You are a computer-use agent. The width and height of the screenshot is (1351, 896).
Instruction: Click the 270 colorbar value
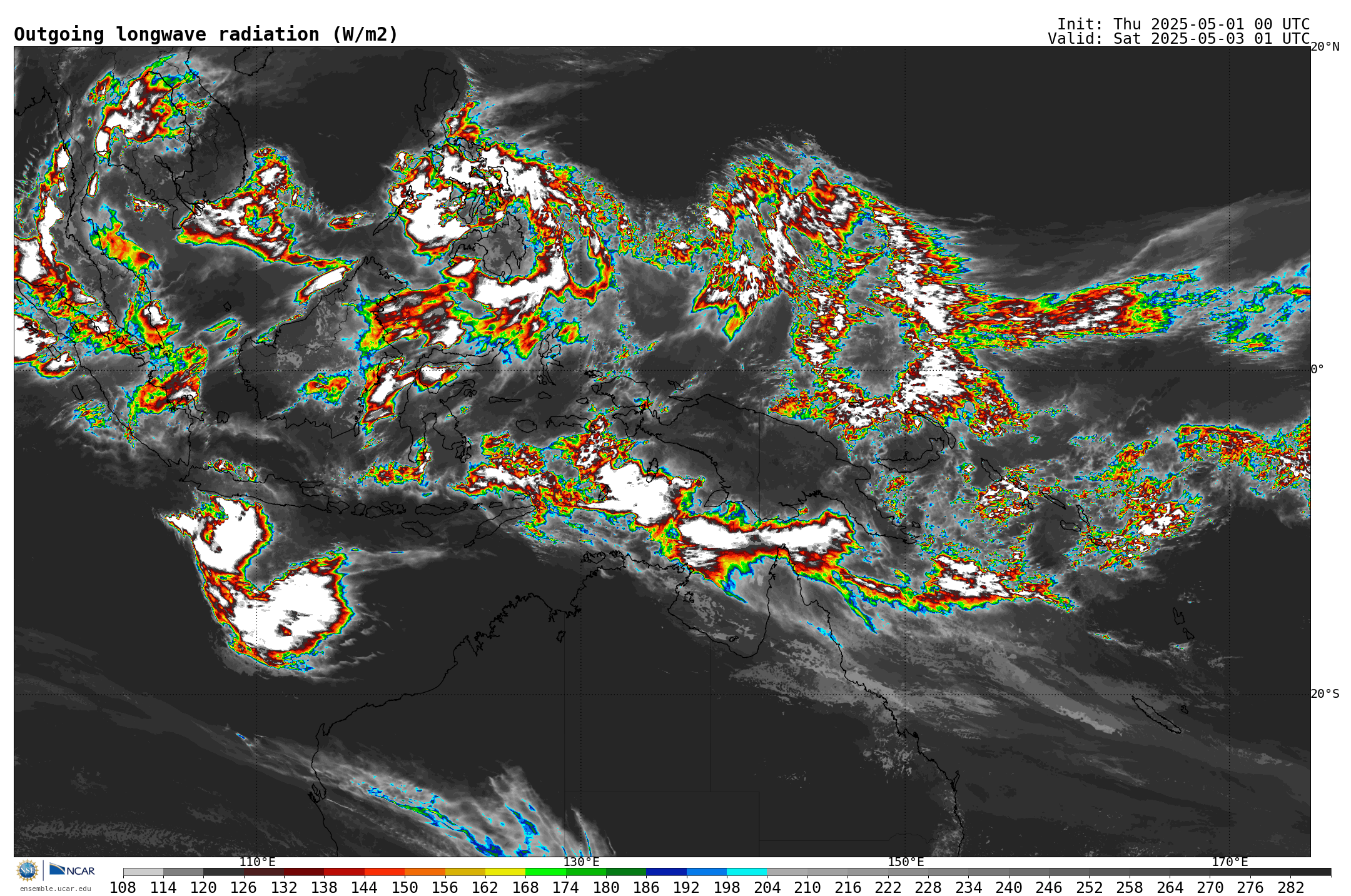tap(1210, 887)
